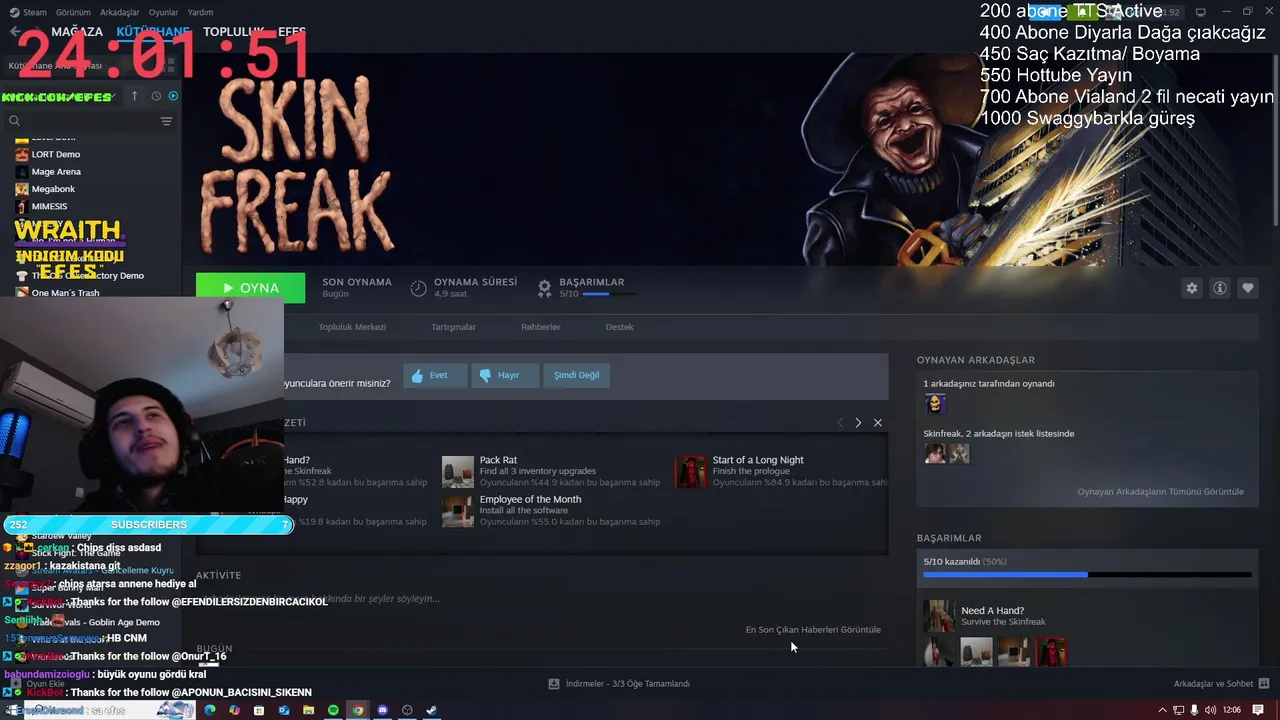
Task: Open Spotify from the taskbar
Action: click(333, 710)
